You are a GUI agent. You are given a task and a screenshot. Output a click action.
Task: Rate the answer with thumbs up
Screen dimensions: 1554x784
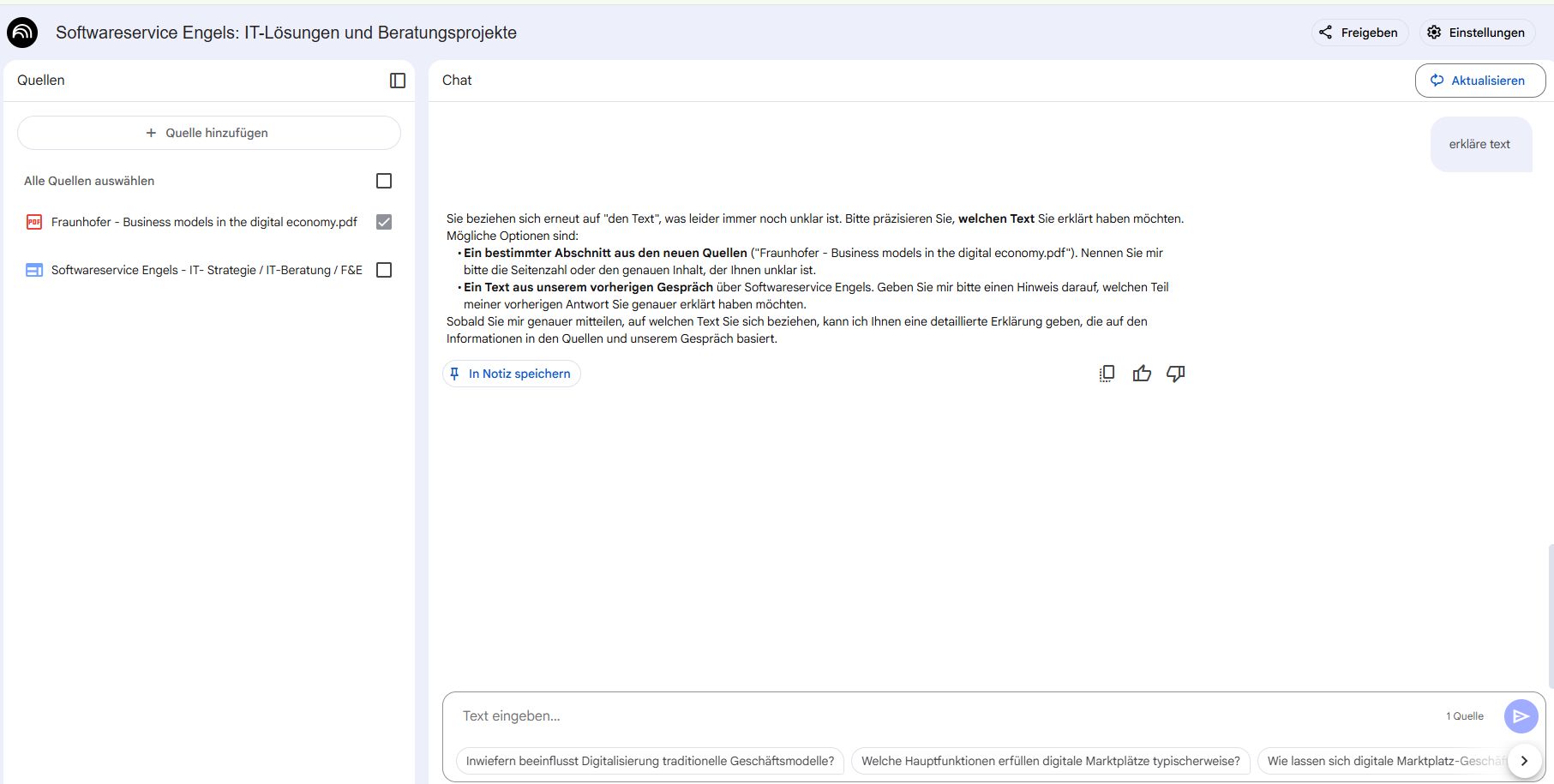click(x=1142, y=374)
